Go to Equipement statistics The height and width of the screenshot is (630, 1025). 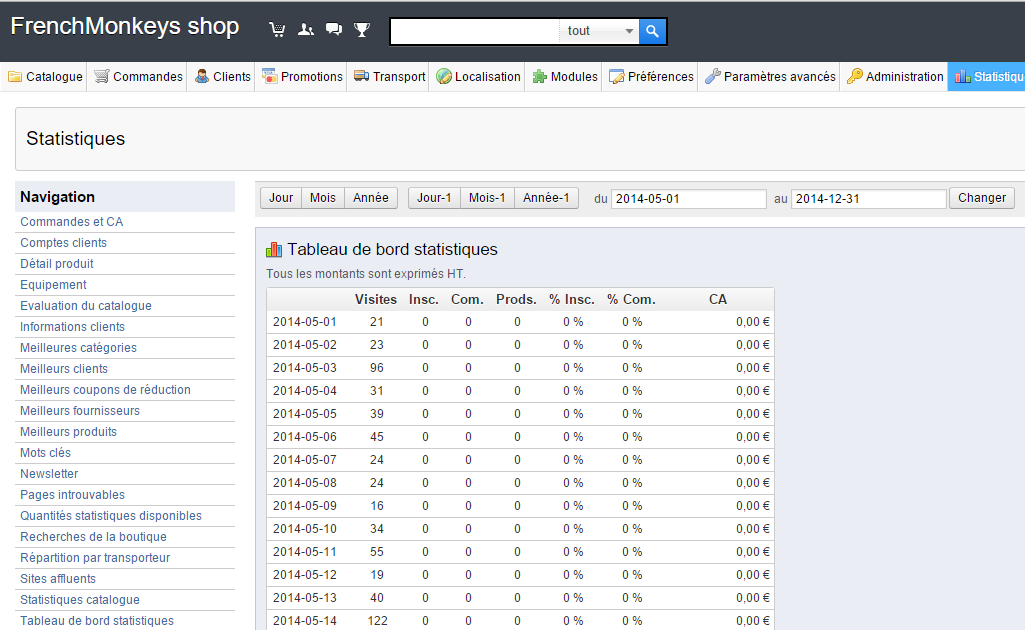click(x=53, y=284)
